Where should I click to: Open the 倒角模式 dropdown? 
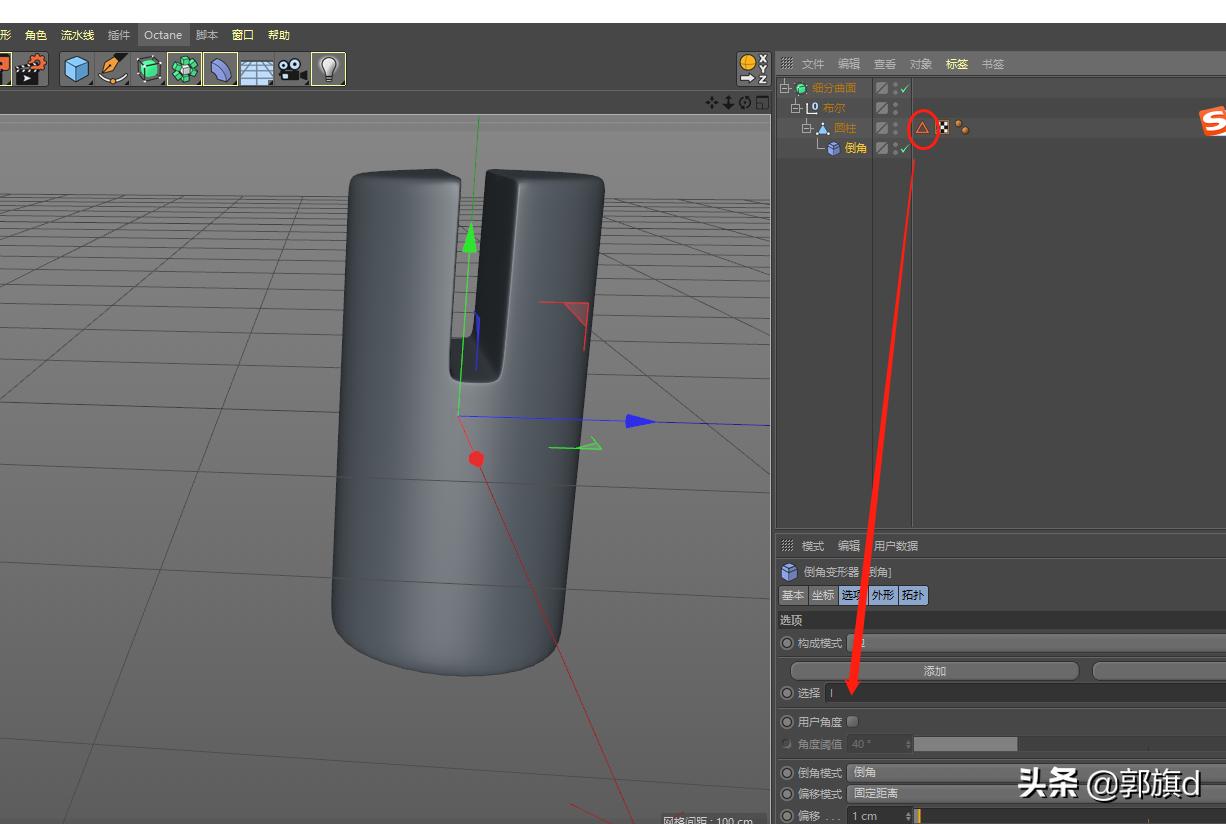(1036, 772)
